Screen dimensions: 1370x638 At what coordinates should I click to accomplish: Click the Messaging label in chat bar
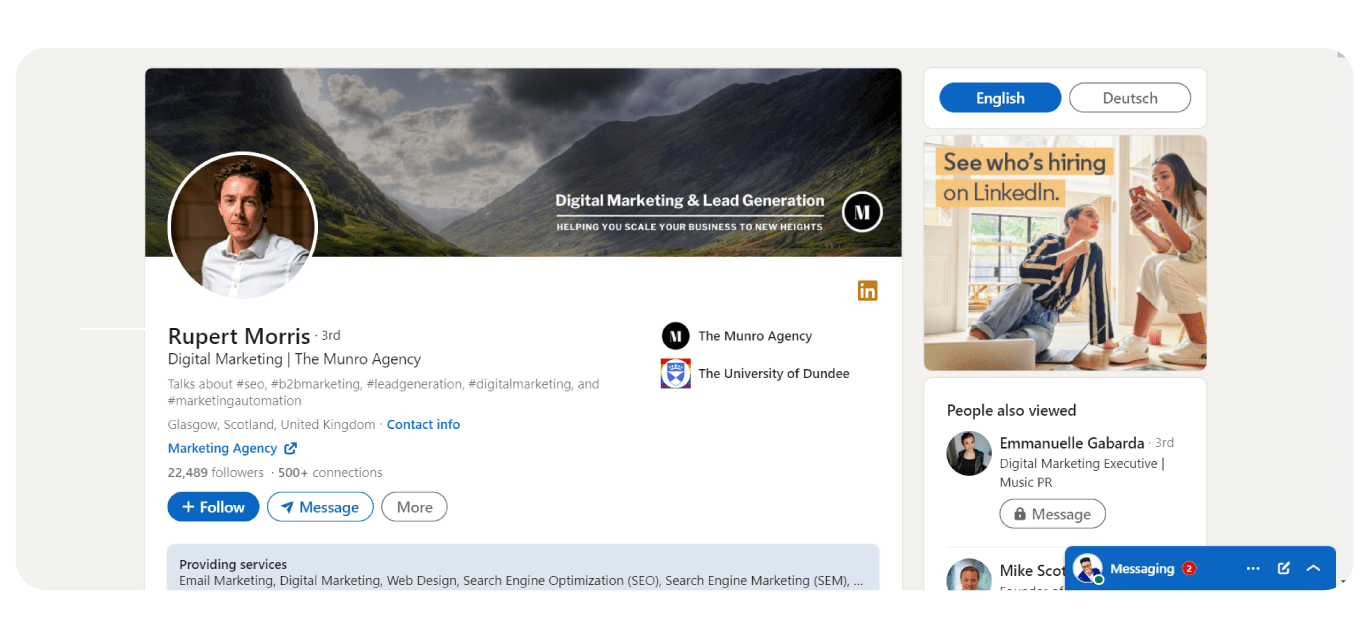tap(1142, 568)
